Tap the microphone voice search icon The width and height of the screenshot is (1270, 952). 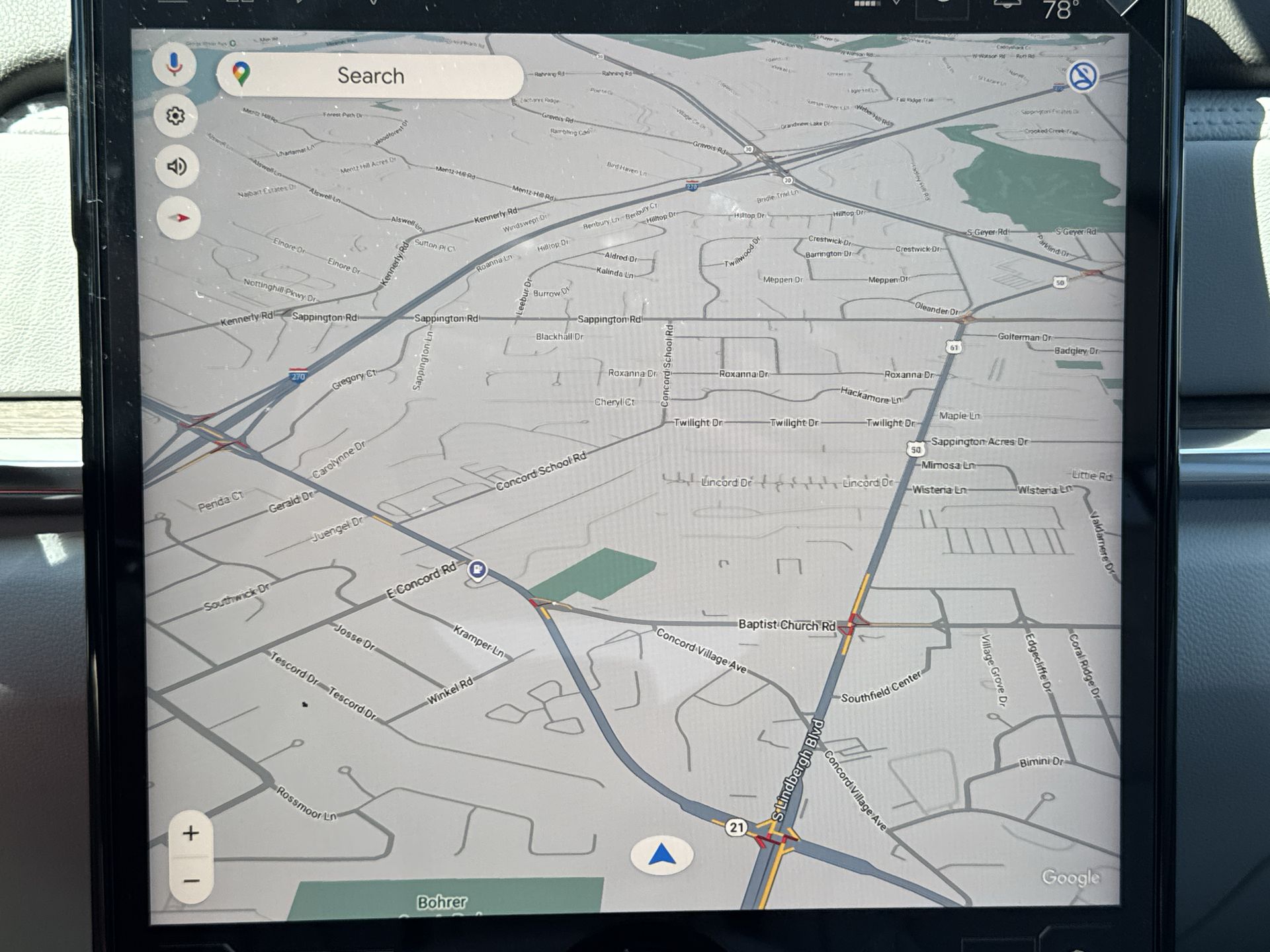point(175,65)
